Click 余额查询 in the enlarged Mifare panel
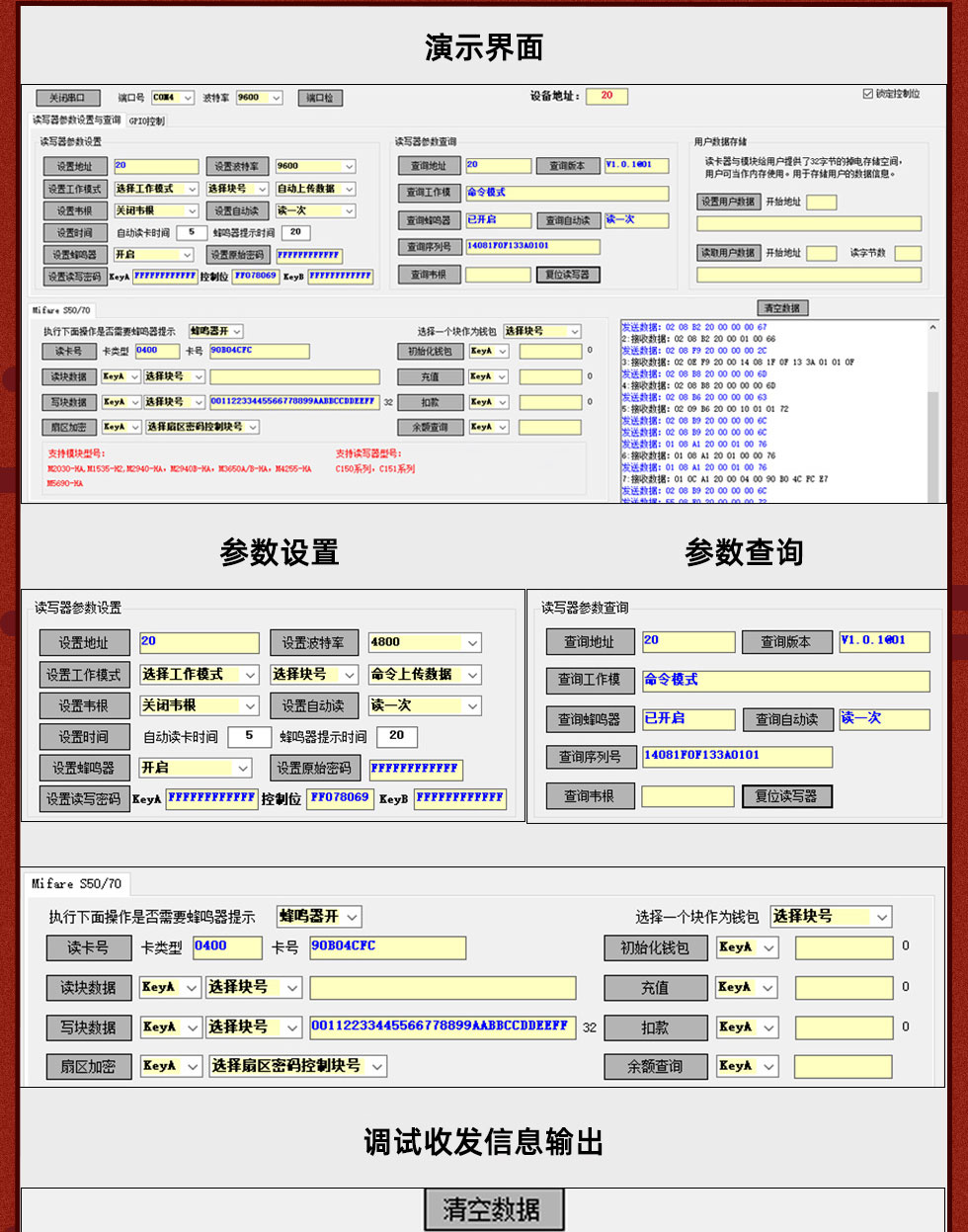Screen dimensions: 968x1232 tap(655, 1067)
